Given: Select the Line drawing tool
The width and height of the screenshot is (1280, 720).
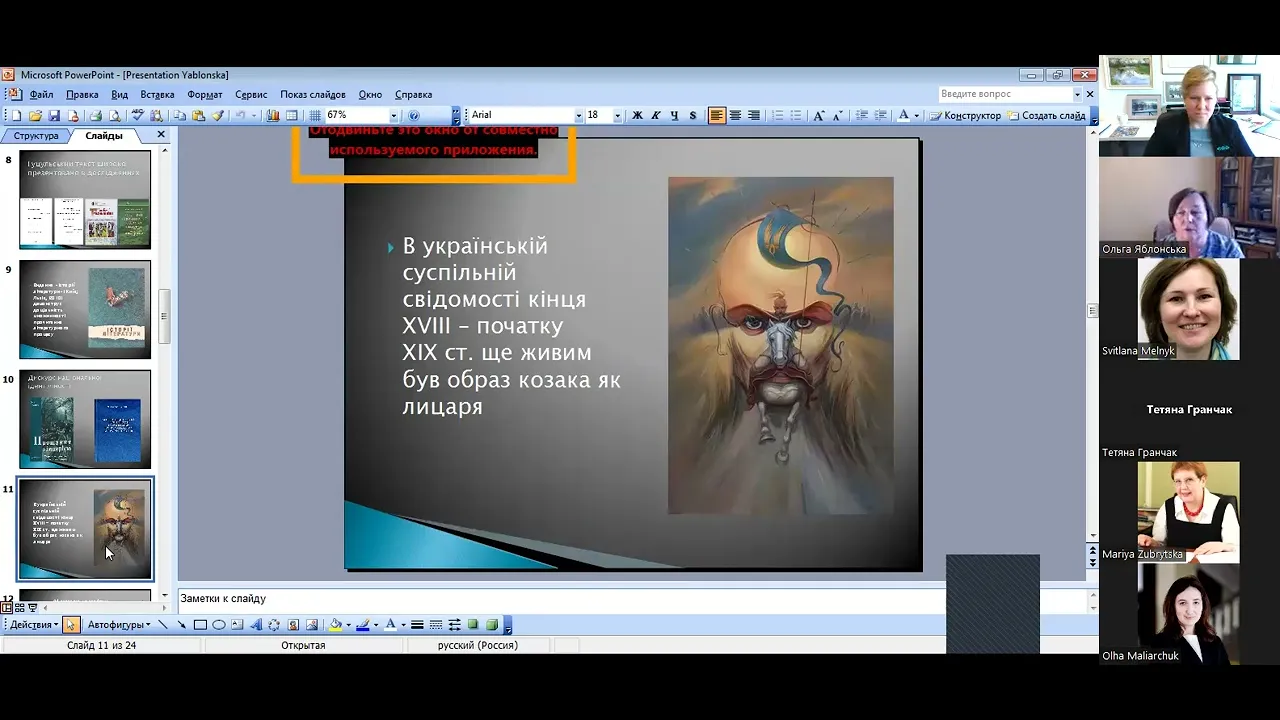Looking at the screenshot, I should click(x=162, y=625).
